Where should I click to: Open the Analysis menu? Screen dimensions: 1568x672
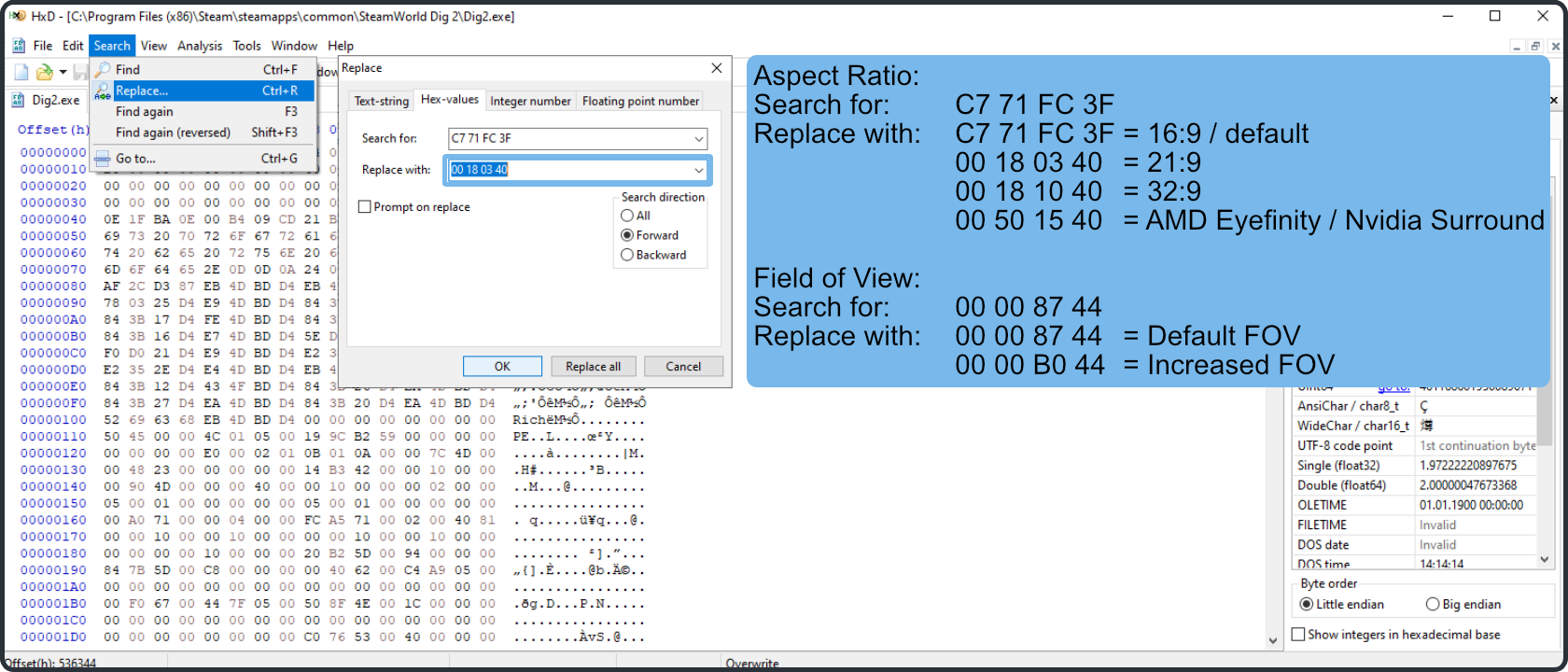[200, 46]
